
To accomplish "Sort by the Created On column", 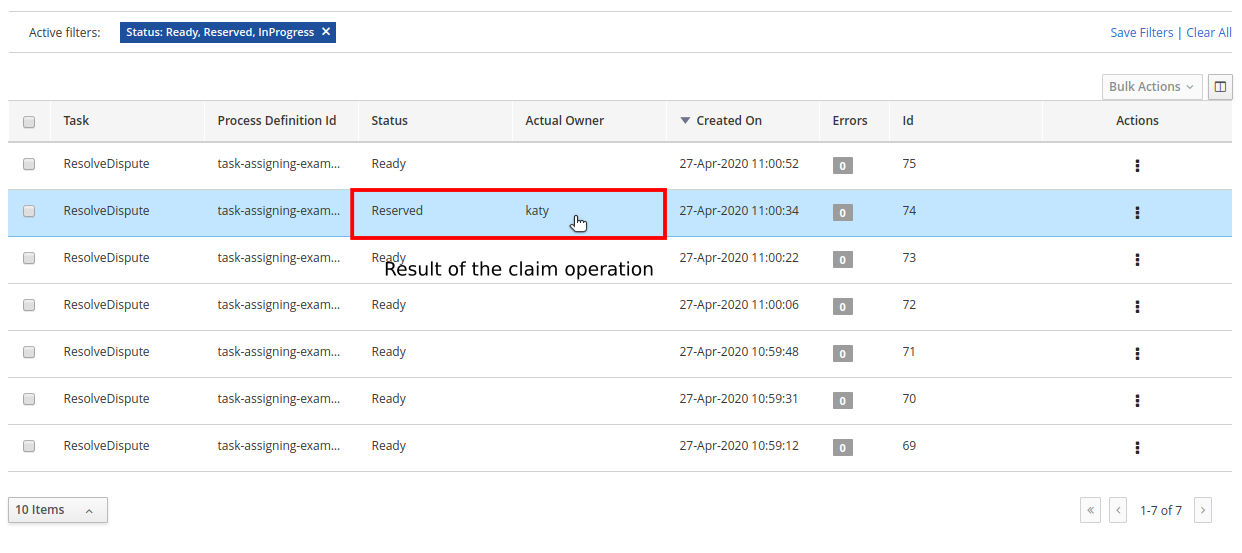I will coord(728,121).
